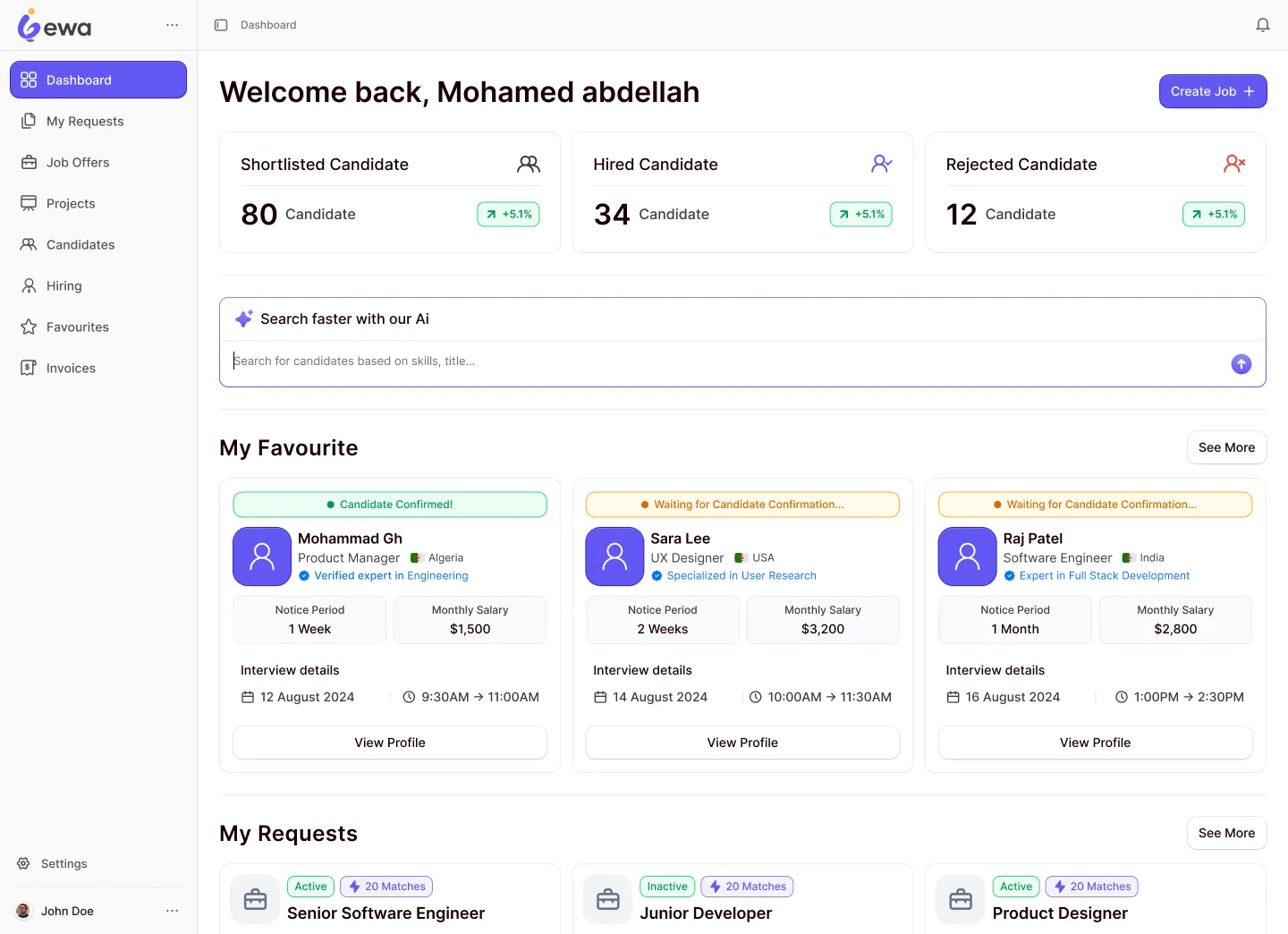The width and height of the screenshot is (1288, 934).
Task: Click Mohammad Gh profile avatar
Action: pos(262,556)
